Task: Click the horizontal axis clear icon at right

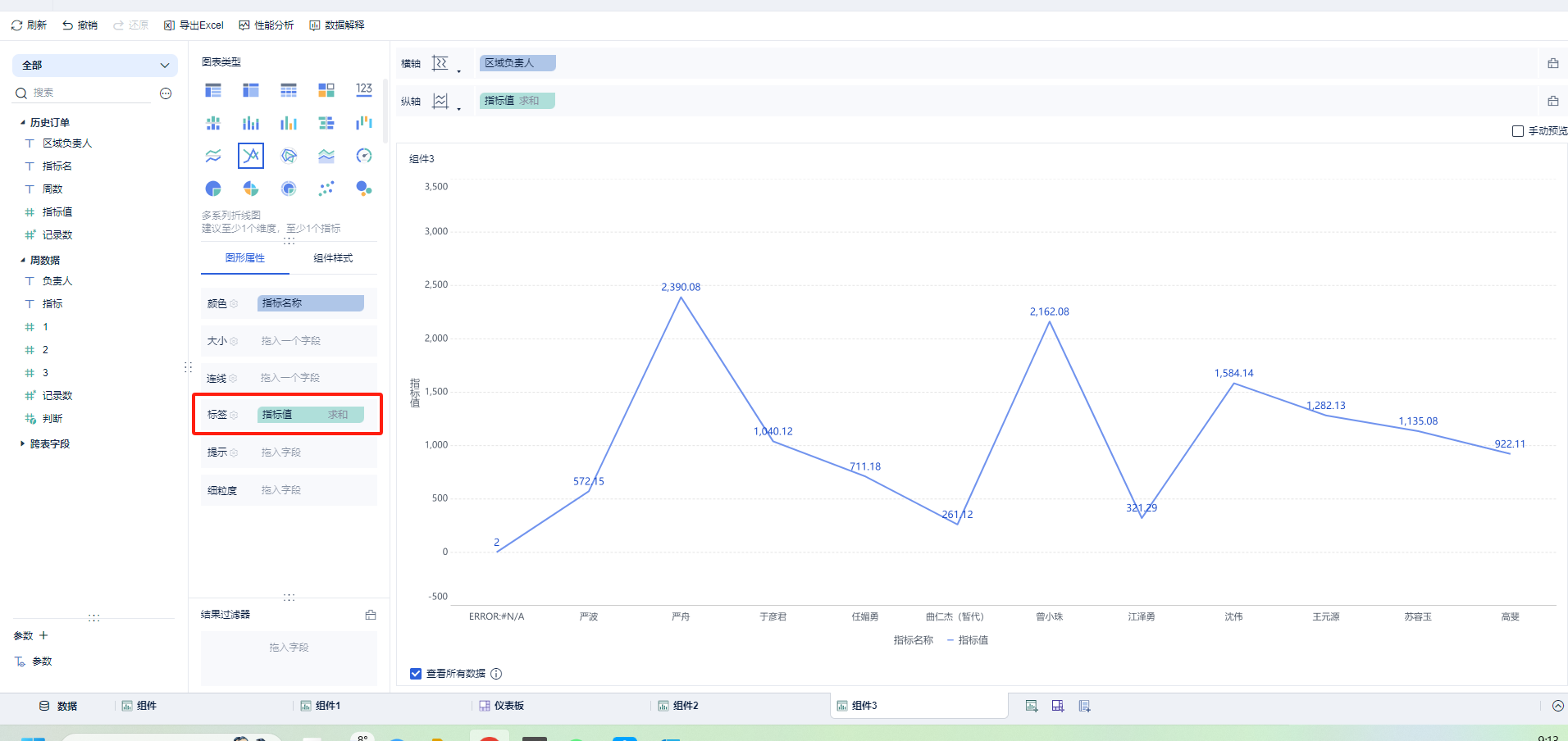Action: pyautogui.click(x=1552, y=63)
